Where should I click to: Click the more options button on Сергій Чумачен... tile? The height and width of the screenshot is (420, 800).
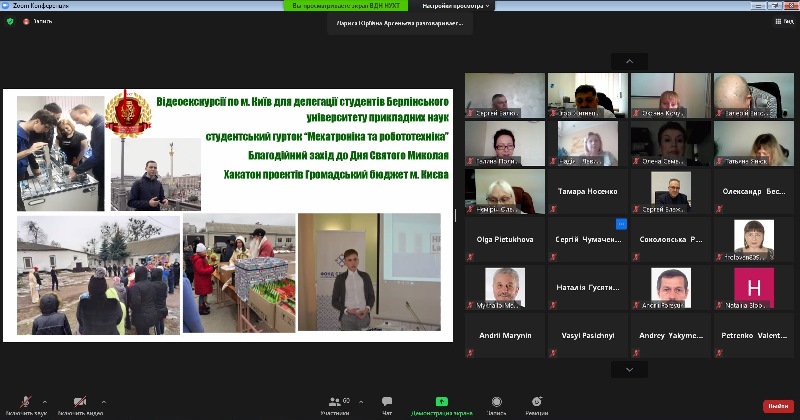pos(621,224)
